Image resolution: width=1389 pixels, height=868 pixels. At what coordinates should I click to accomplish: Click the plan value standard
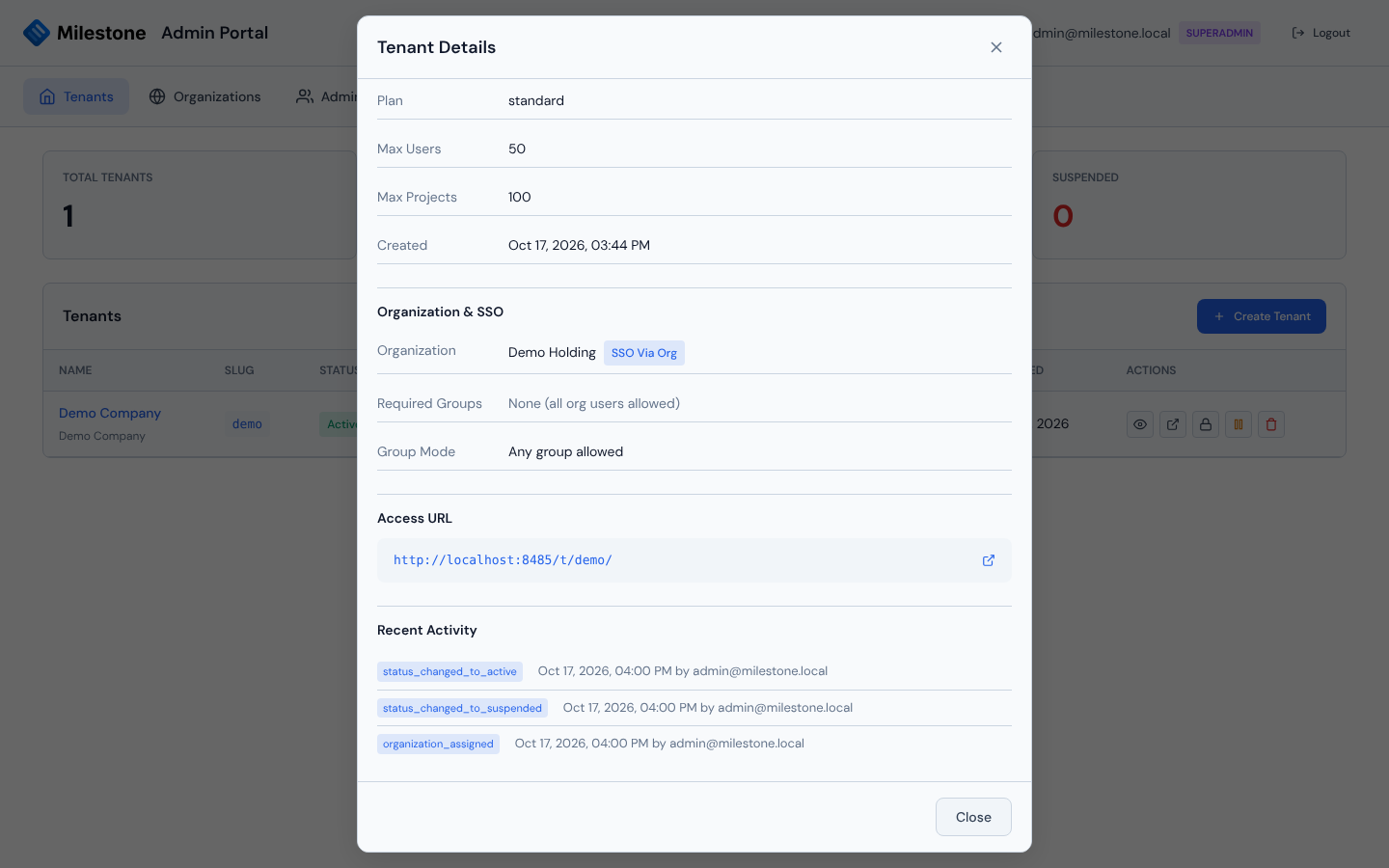536,100
